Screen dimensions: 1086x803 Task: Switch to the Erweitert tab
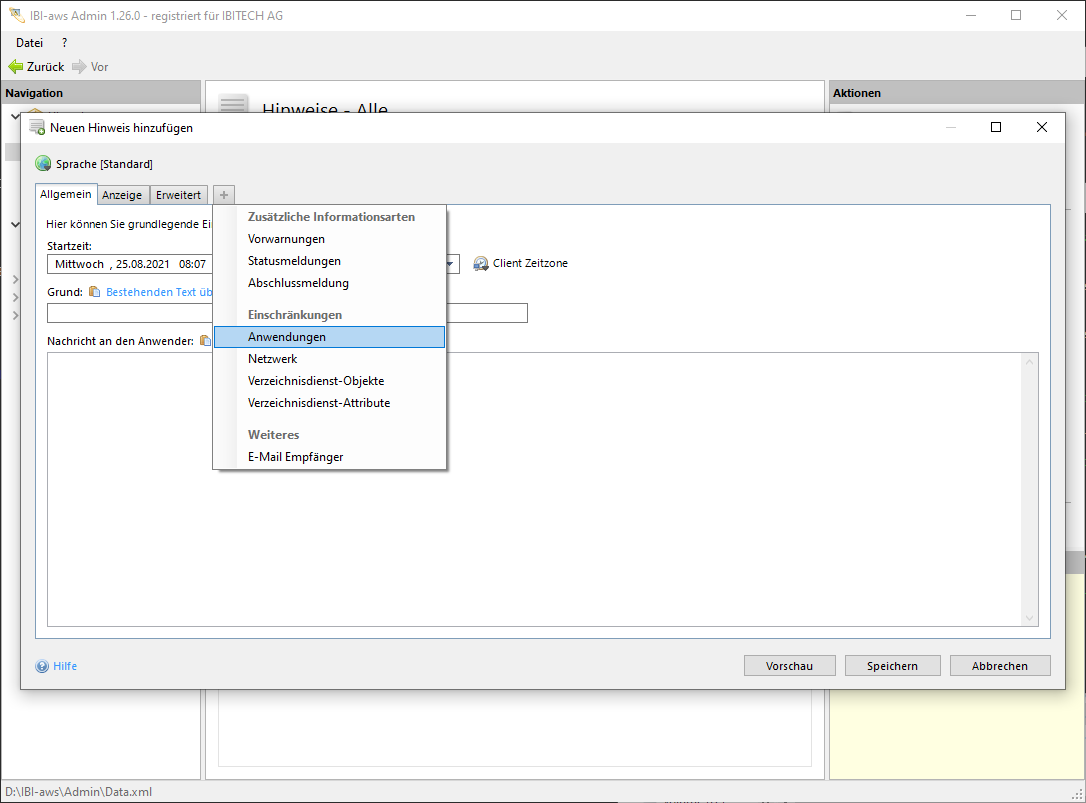coord(179,195)
